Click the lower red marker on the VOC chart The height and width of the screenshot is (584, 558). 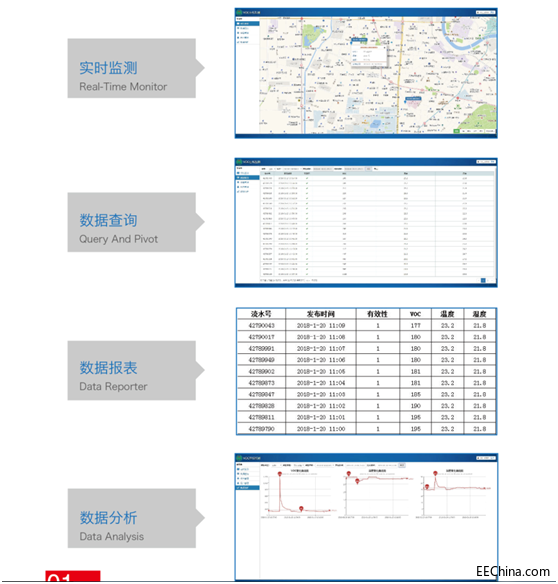(301, 508)
